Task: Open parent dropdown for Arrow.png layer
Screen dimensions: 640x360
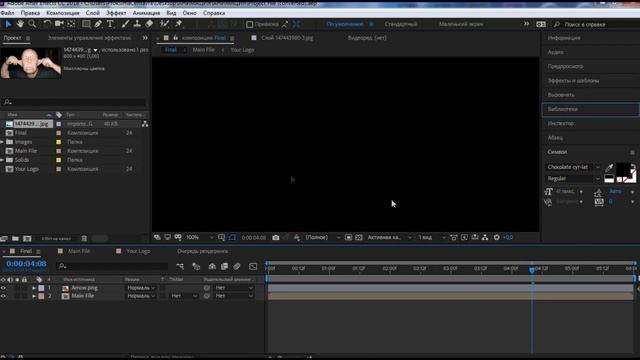Action: click(234, 288)
